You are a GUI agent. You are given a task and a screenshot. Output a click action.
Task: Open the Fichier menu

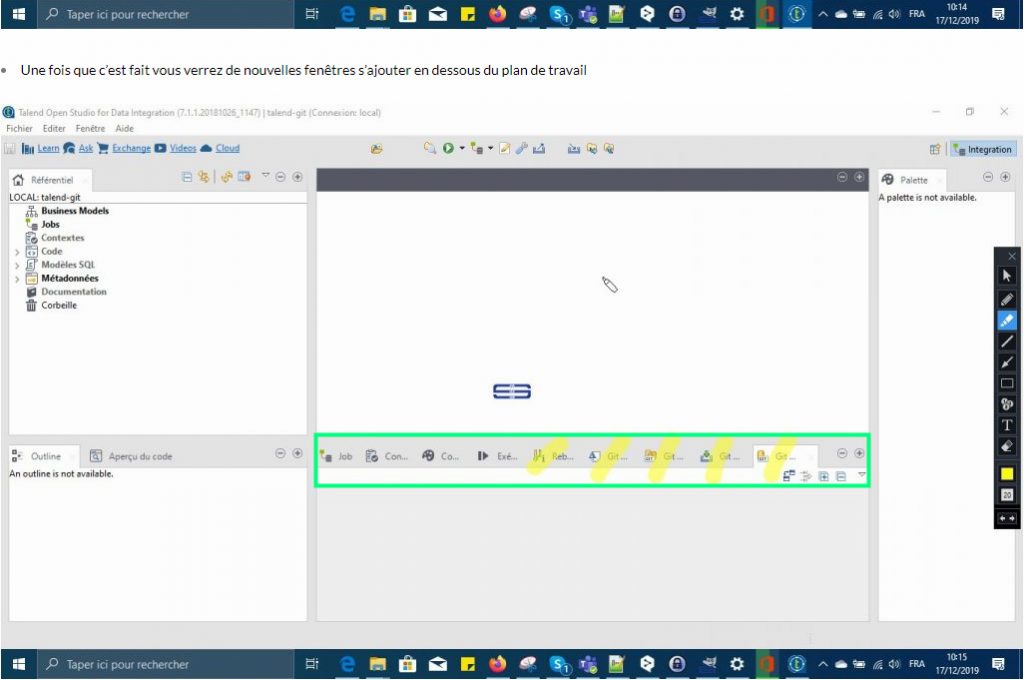click(x=19, y=129)
